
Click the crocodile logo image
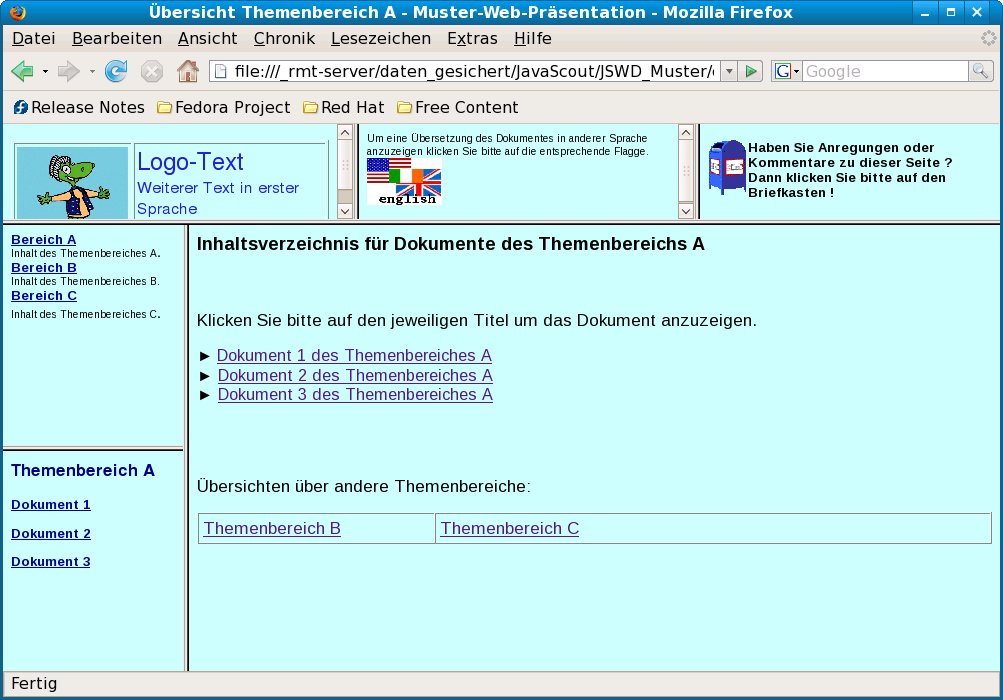pyautogui.click(x=72, y=183)
